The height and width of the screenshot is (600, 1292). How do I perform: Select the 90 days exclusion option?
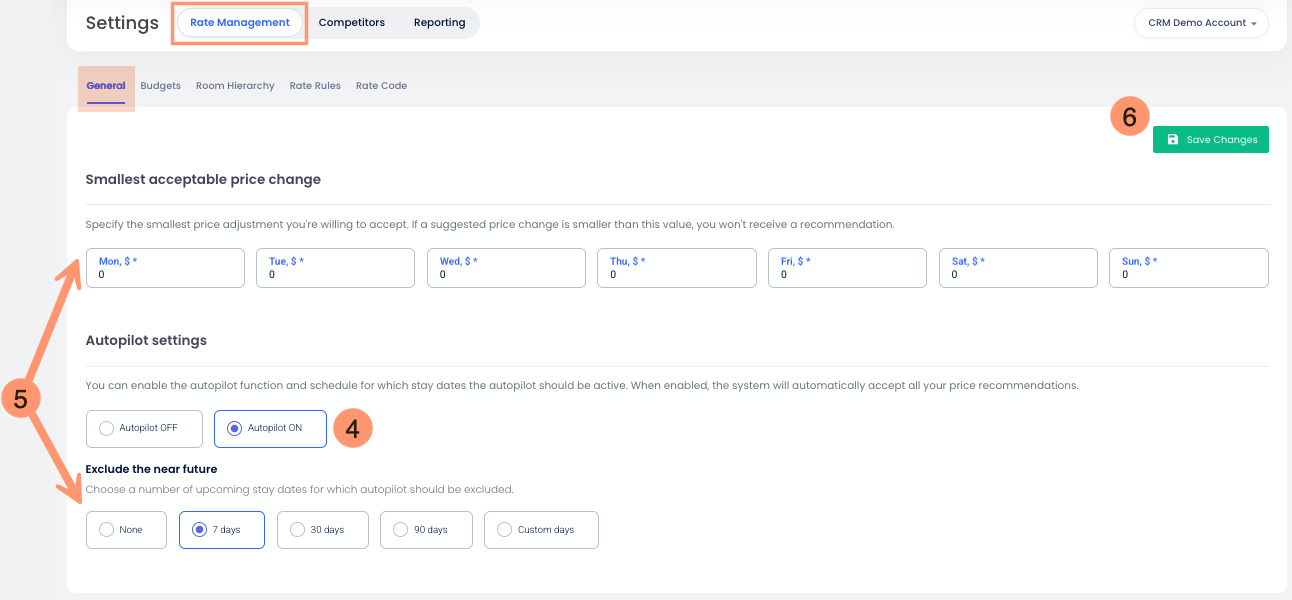coord(425,529)
